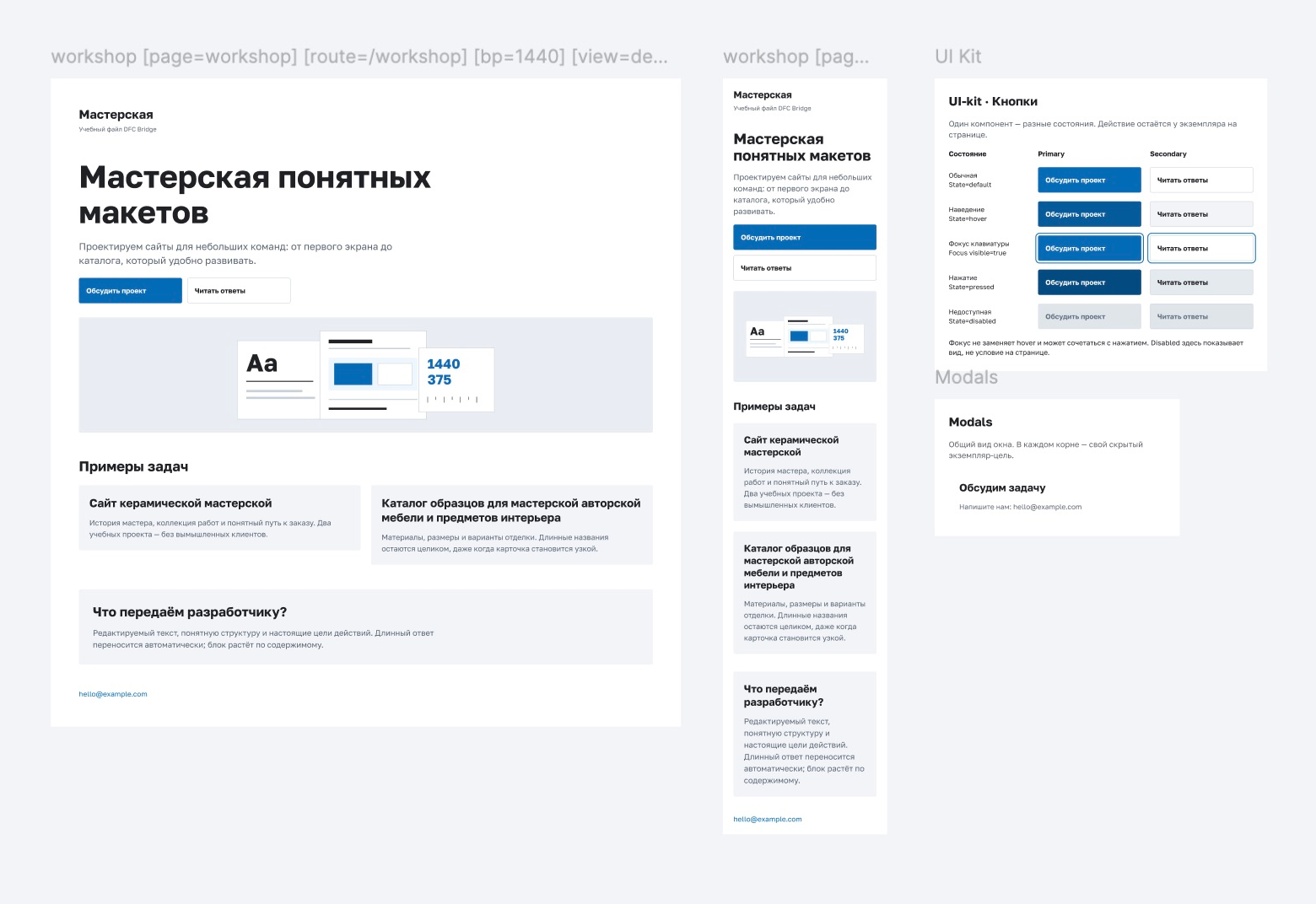Screen dimensions: 1316x904
Task: Select the hero illustration in the desktop frame
Action: [366, 375]
